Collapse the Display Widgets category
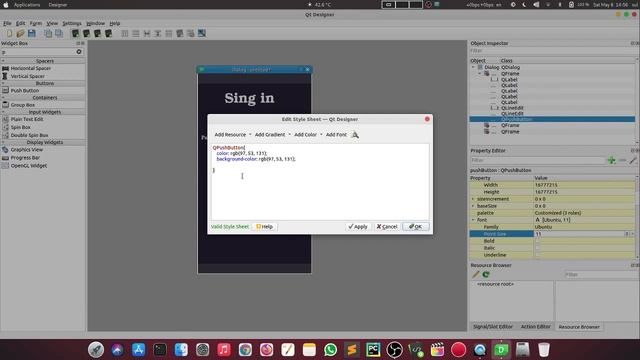 coord(3,142)
